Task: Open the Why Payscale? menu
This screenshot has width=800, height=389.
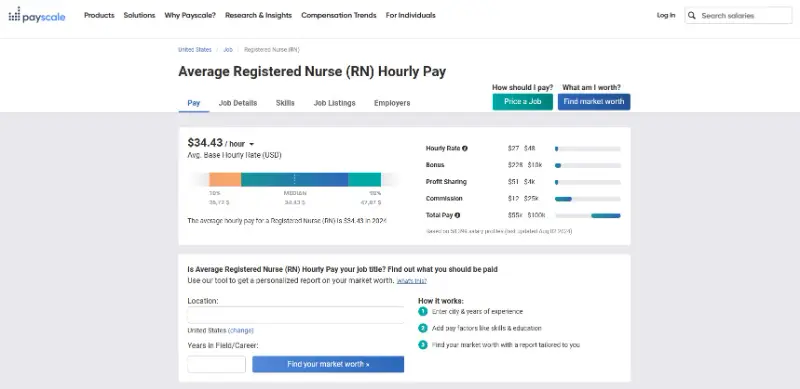Action: (190, 15)
